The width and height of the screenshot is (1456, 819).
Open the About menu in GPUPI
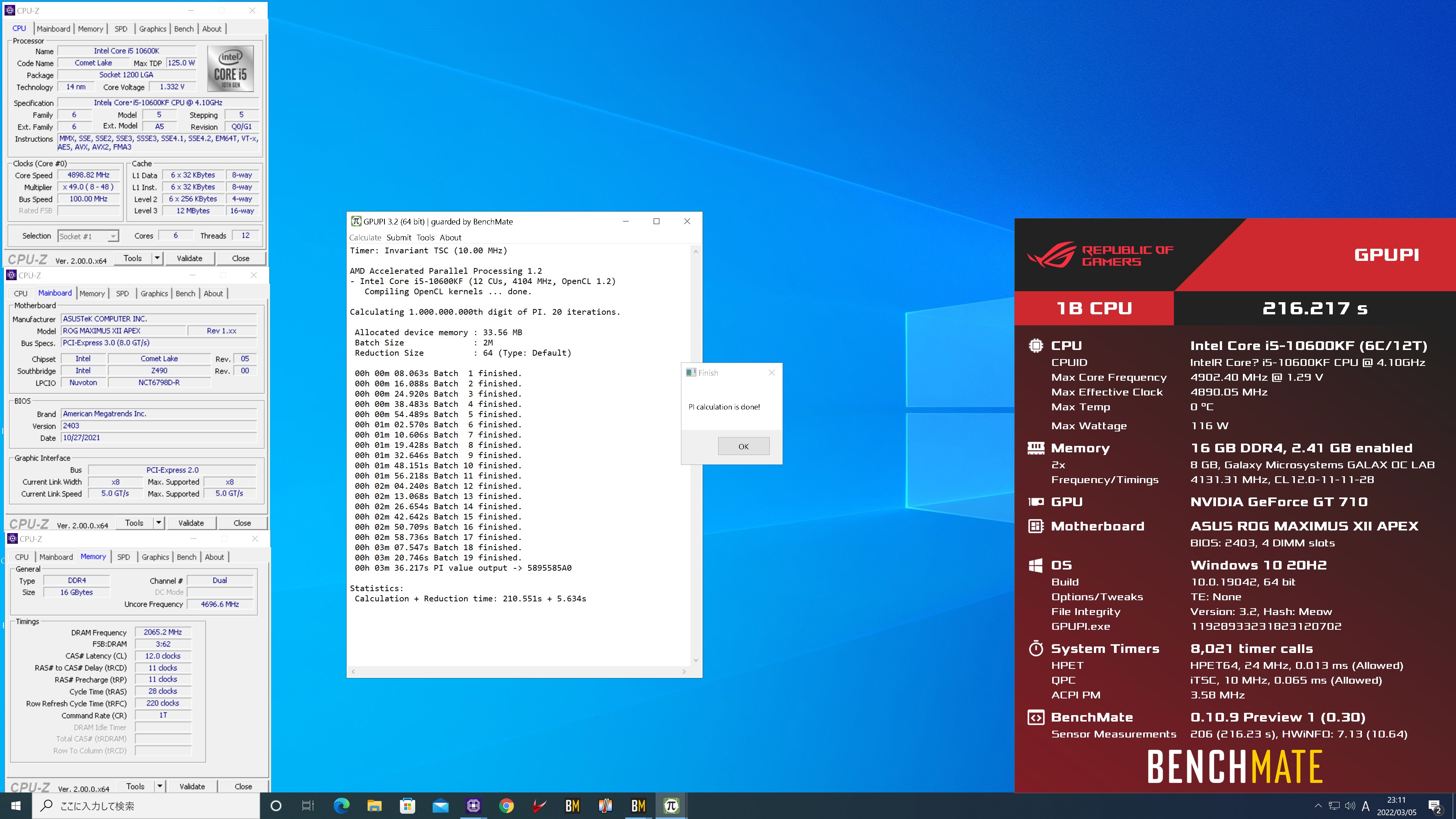450,237
